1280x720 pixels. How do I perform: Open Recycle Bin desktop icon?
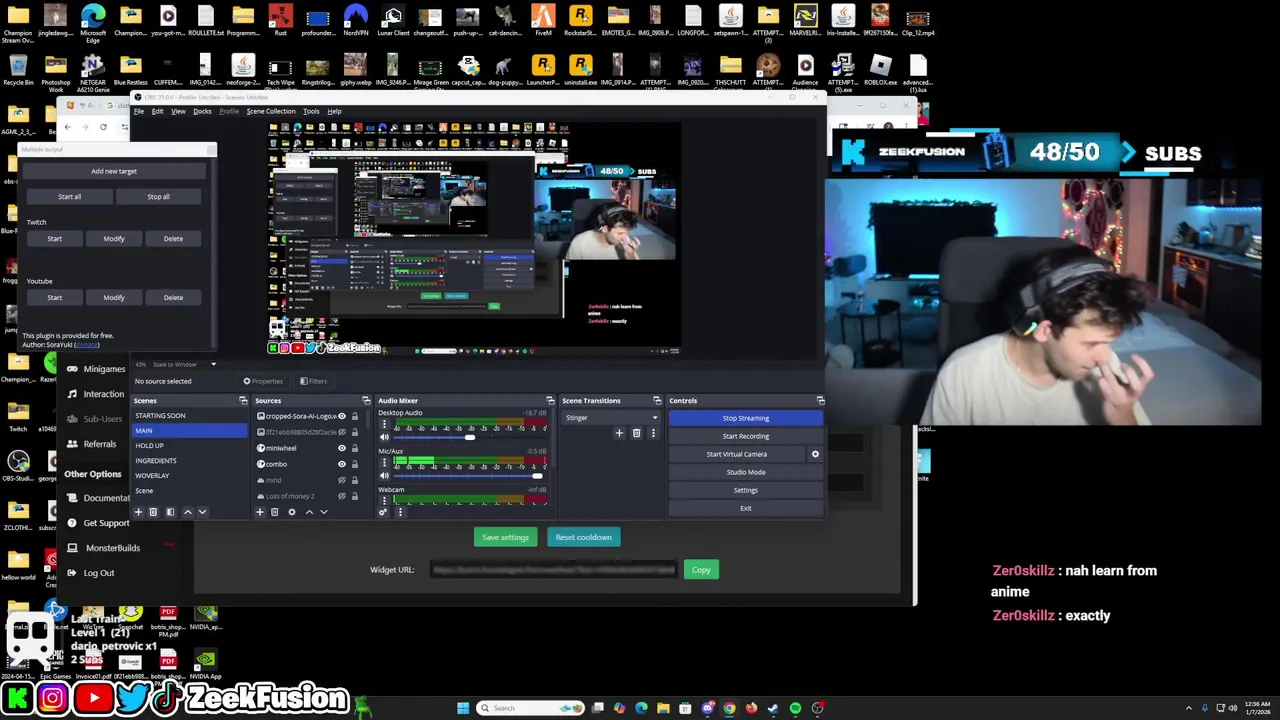click(18, 70)
